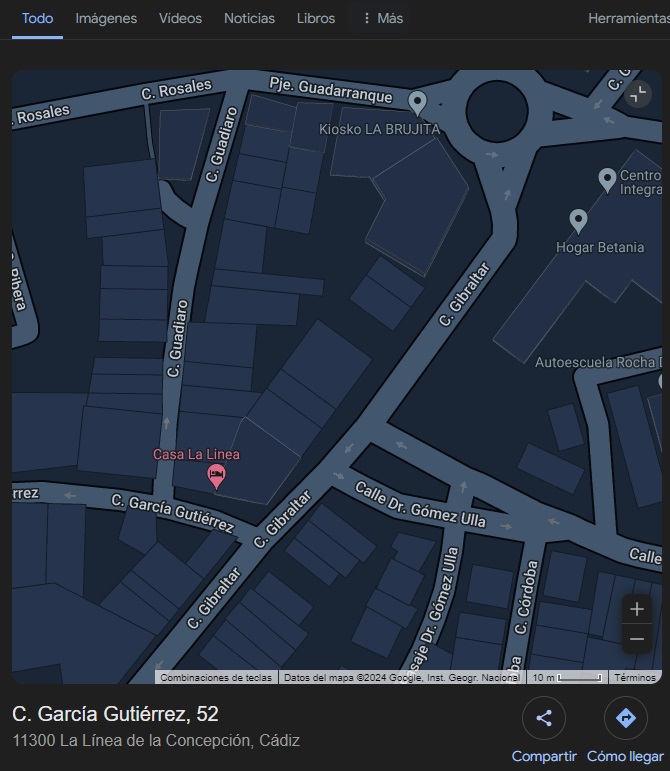
Task: Click the Cómo llegar link
Action: [625, 756]
